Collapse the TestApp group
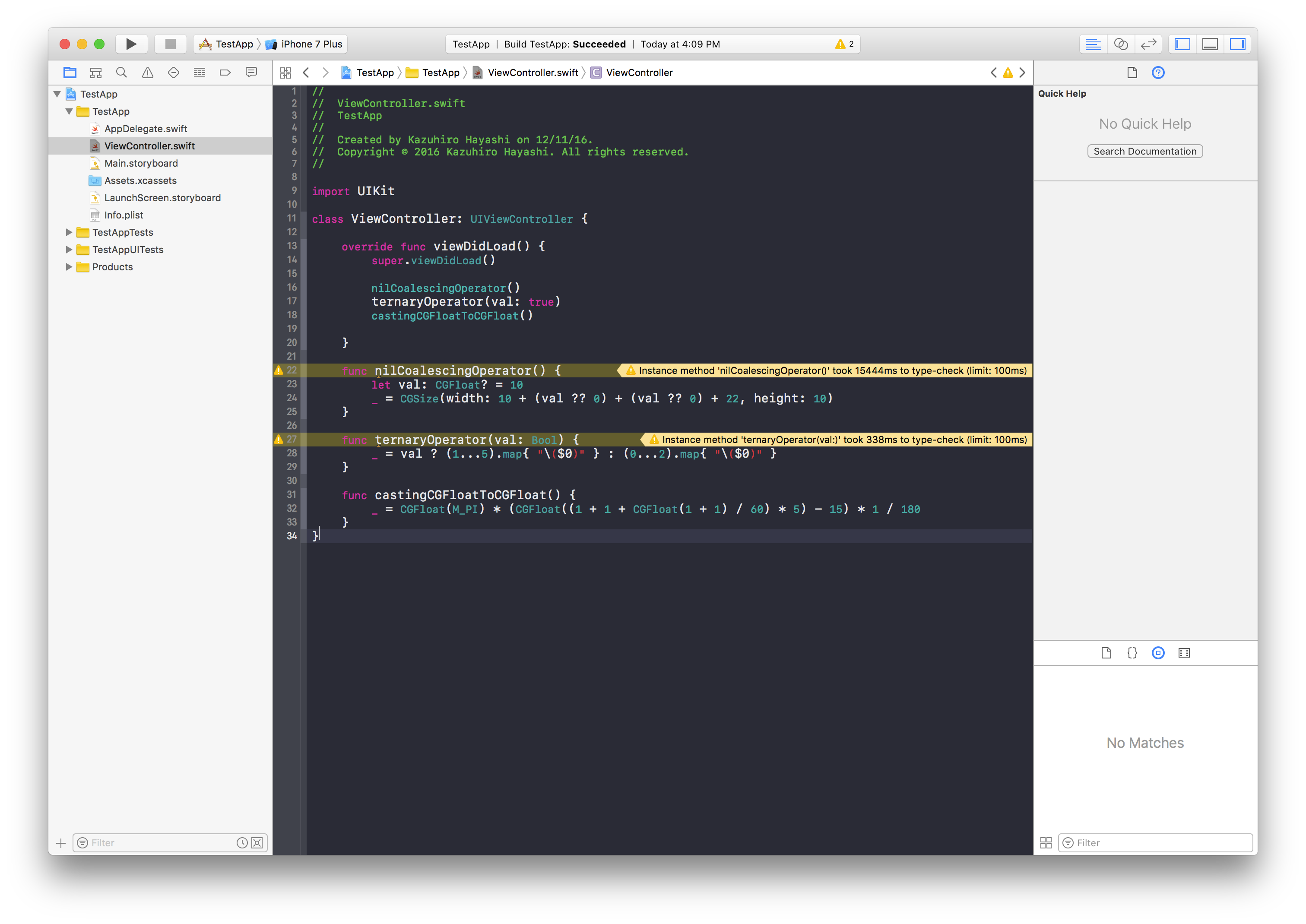Image resolution: width=1306 pixels, height=924 pixels. [69, 111]
